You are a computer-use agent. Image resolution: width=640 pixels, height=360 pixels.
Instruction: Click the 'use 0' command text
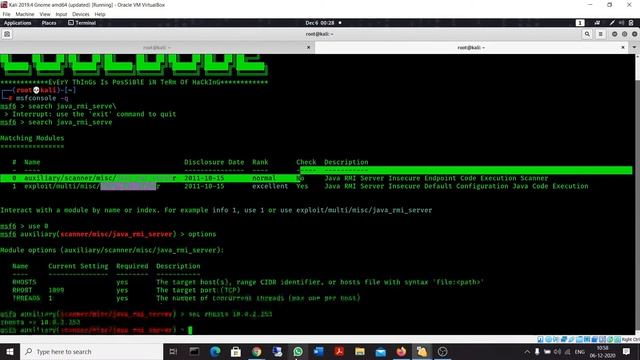coord(38,226)
